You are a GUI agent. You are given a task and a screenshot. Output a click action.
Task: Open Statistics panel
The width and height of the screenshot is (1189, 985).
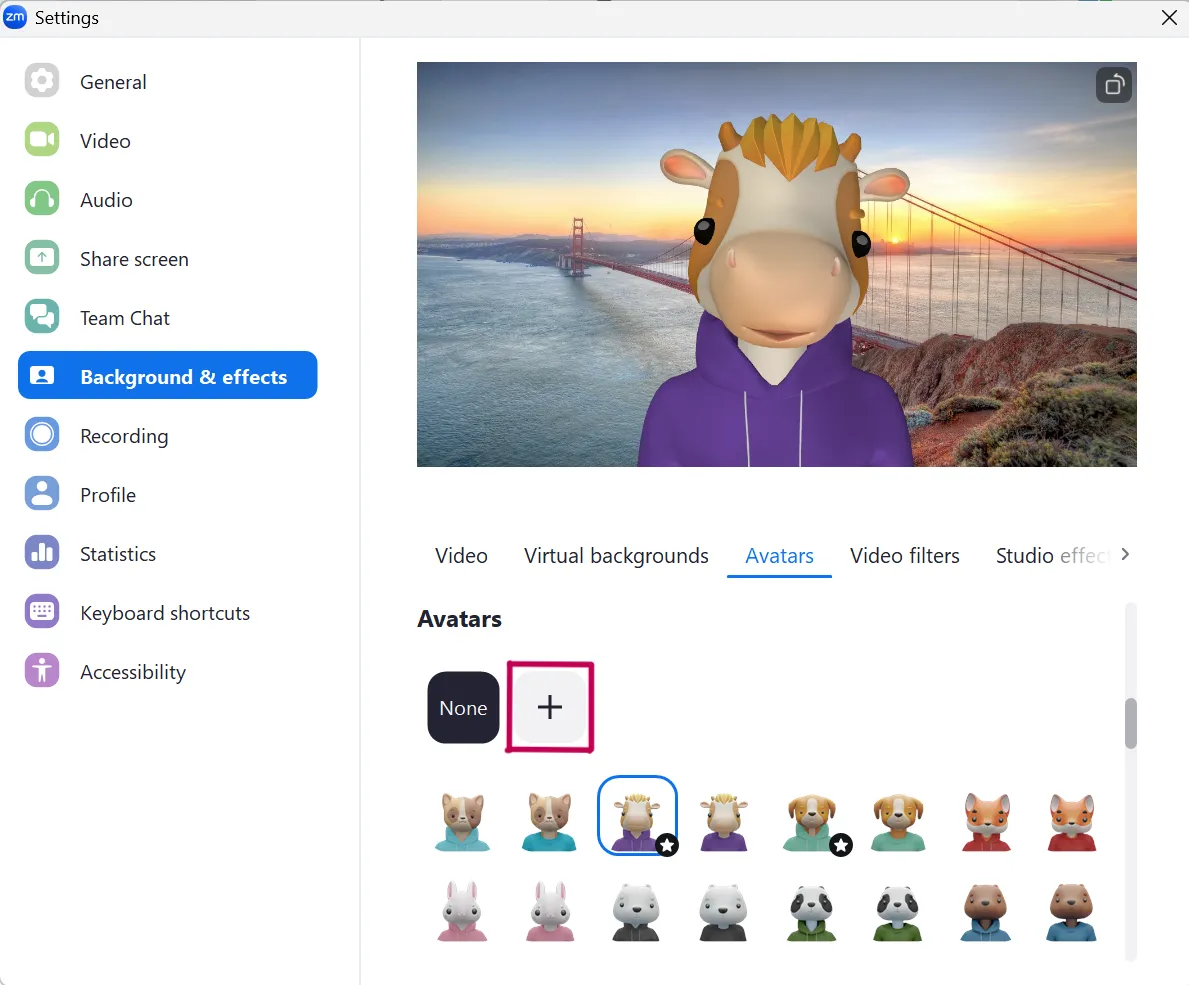pyautogui.click(x=117, y=554)
